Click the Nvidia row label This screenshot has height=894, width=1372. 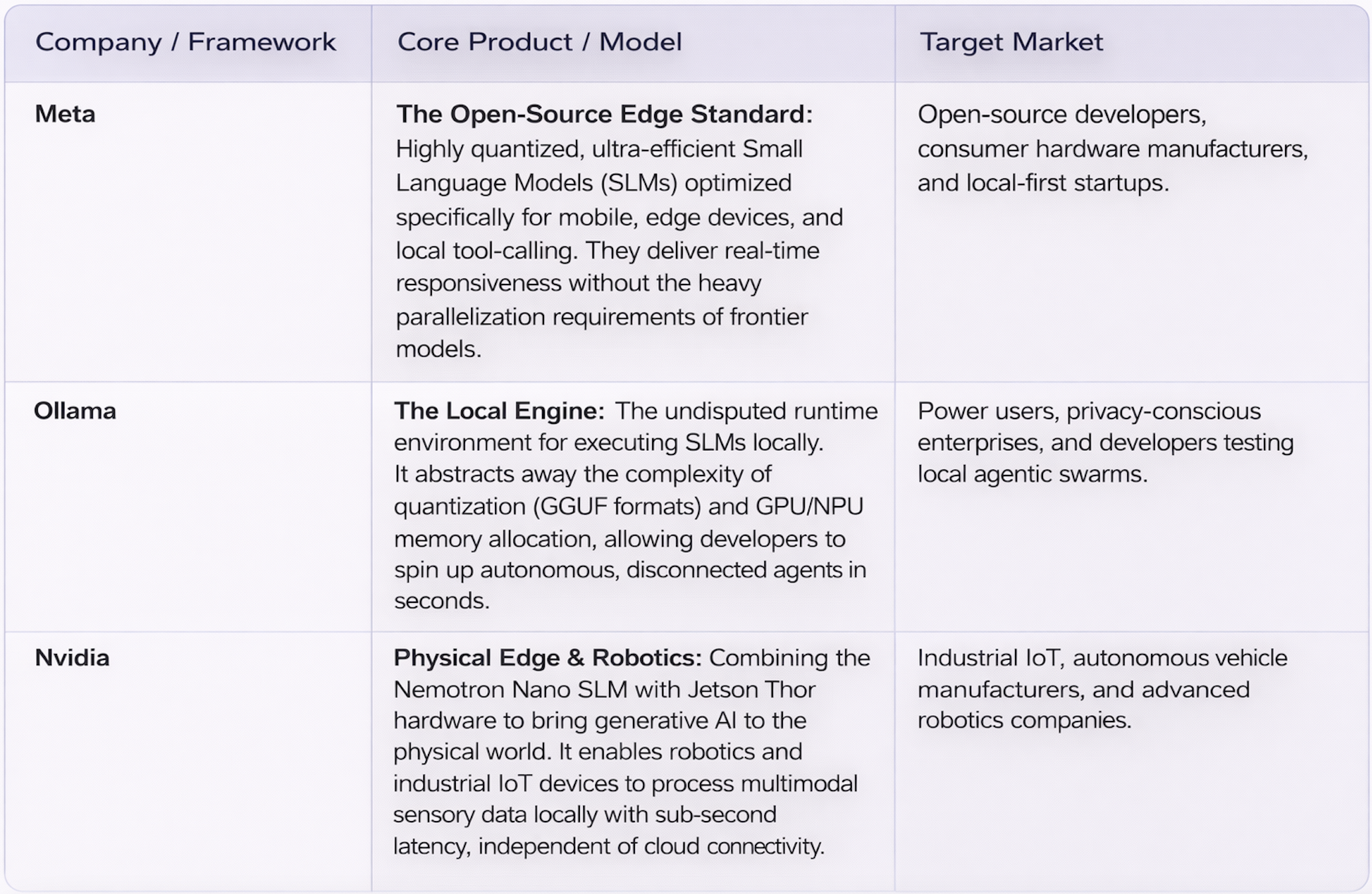pos(72,658)
